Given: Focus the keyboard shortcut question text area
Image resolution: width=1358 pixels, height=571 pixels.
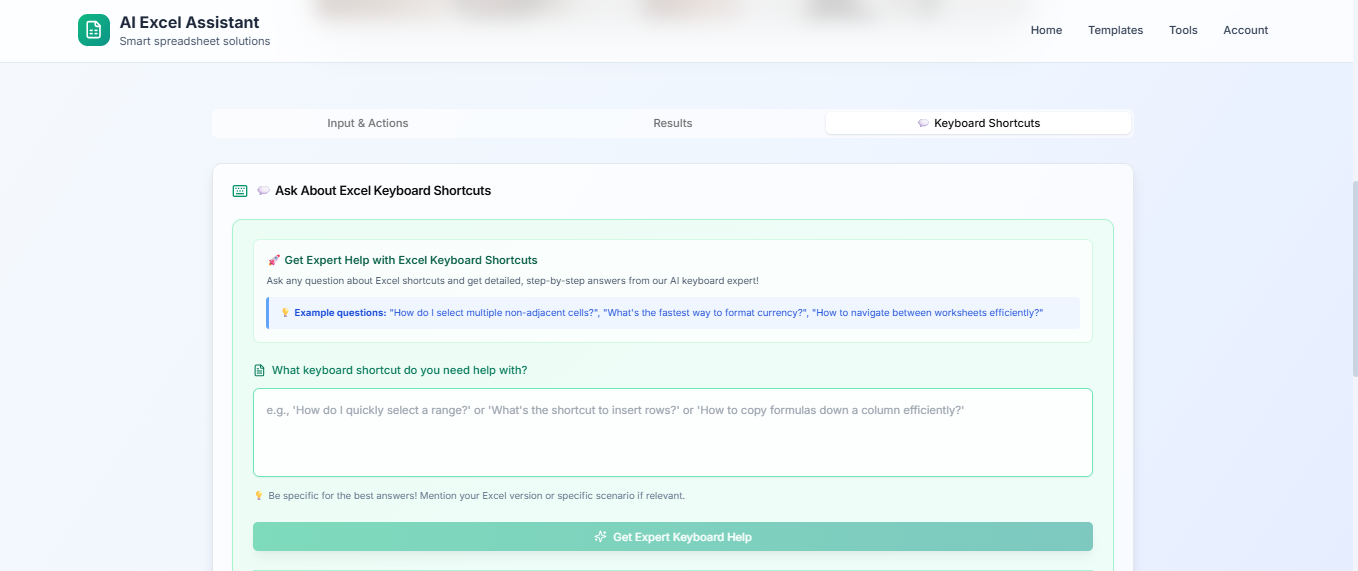Looking at the screenshot, I should point(673,432).
